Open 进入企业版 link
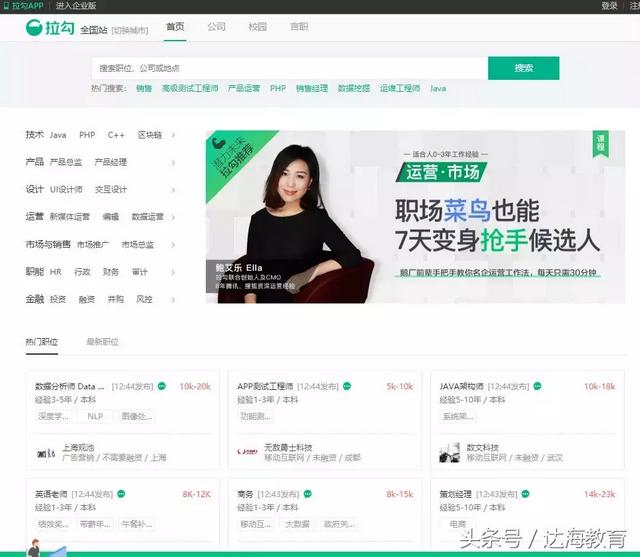640x557 pixels. pos(76,6)
